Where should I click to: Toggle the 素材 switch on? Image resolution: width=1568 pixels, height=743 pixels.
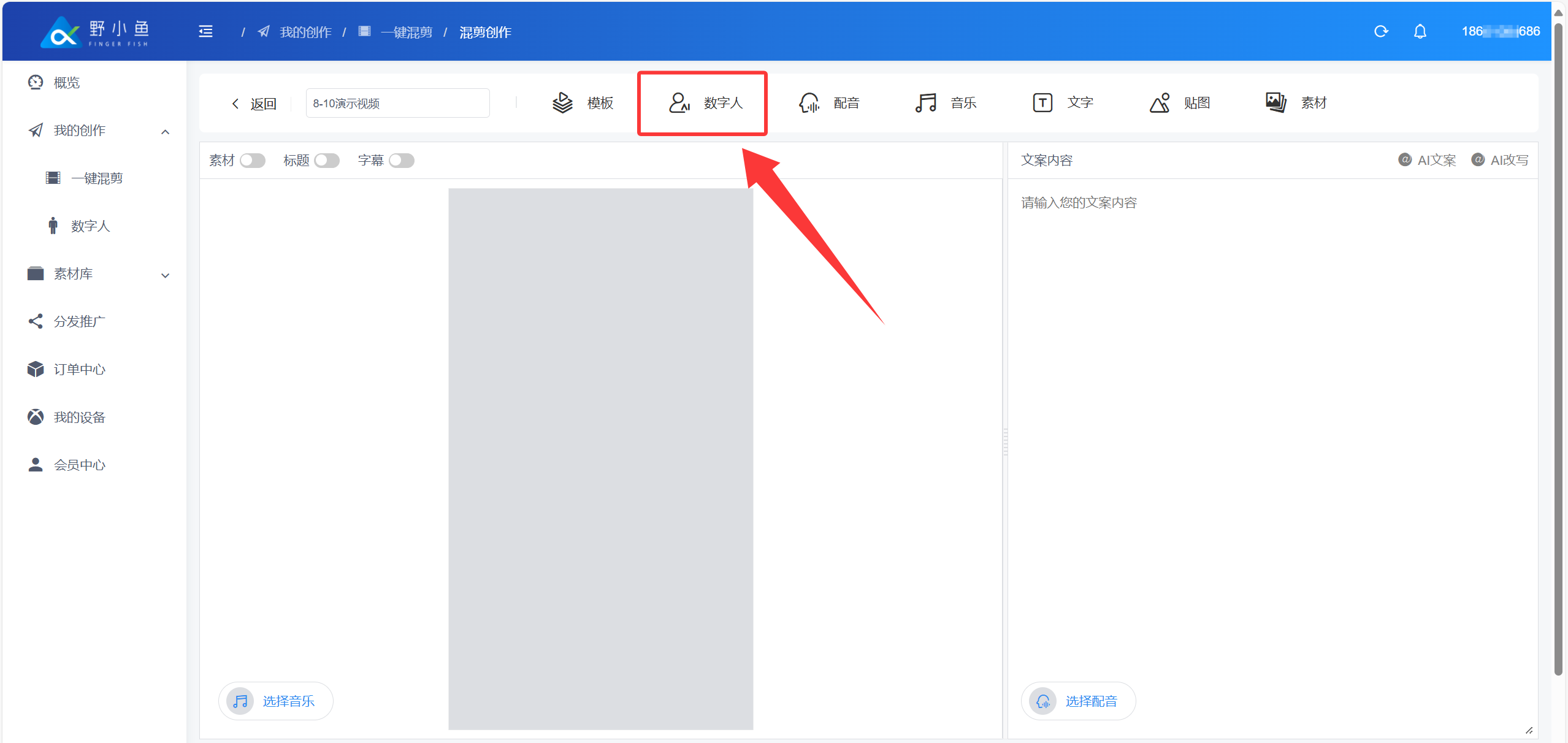[252, 161]
